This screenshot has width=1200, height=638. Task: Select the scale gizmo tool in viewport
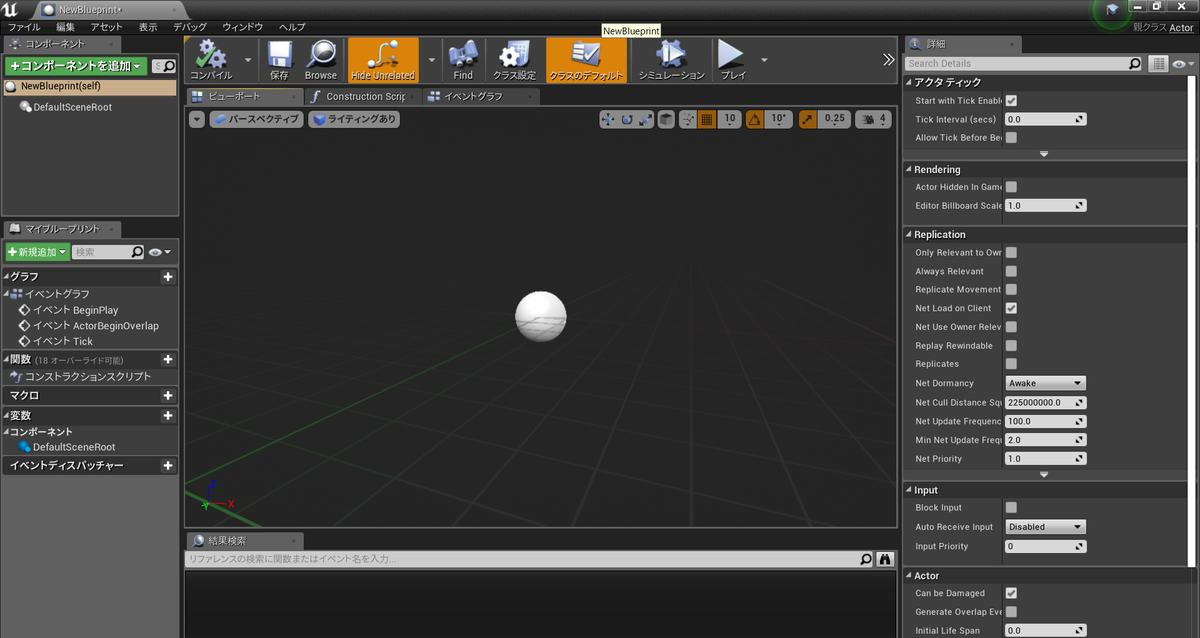(646, 119)
